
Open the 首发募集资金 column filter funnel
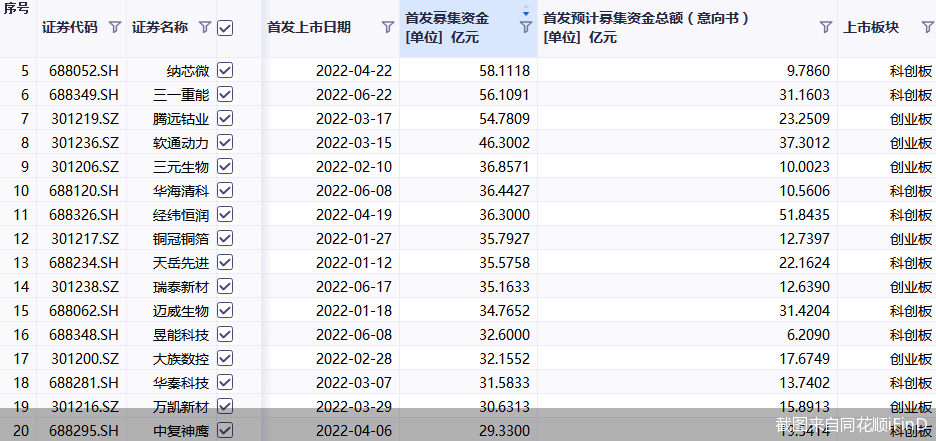(x=526, y=29)
